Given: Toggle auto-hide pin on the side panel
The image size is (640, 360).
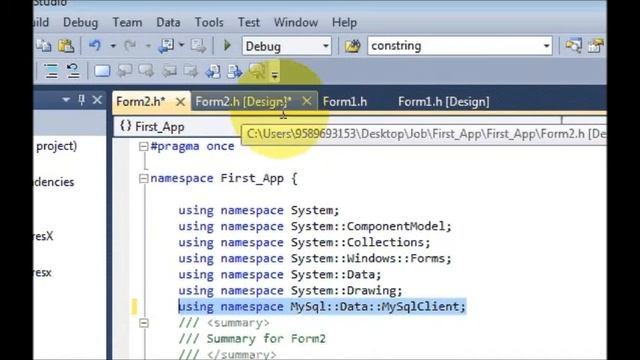Looking at the screenshot, I should tap(81, 100).
